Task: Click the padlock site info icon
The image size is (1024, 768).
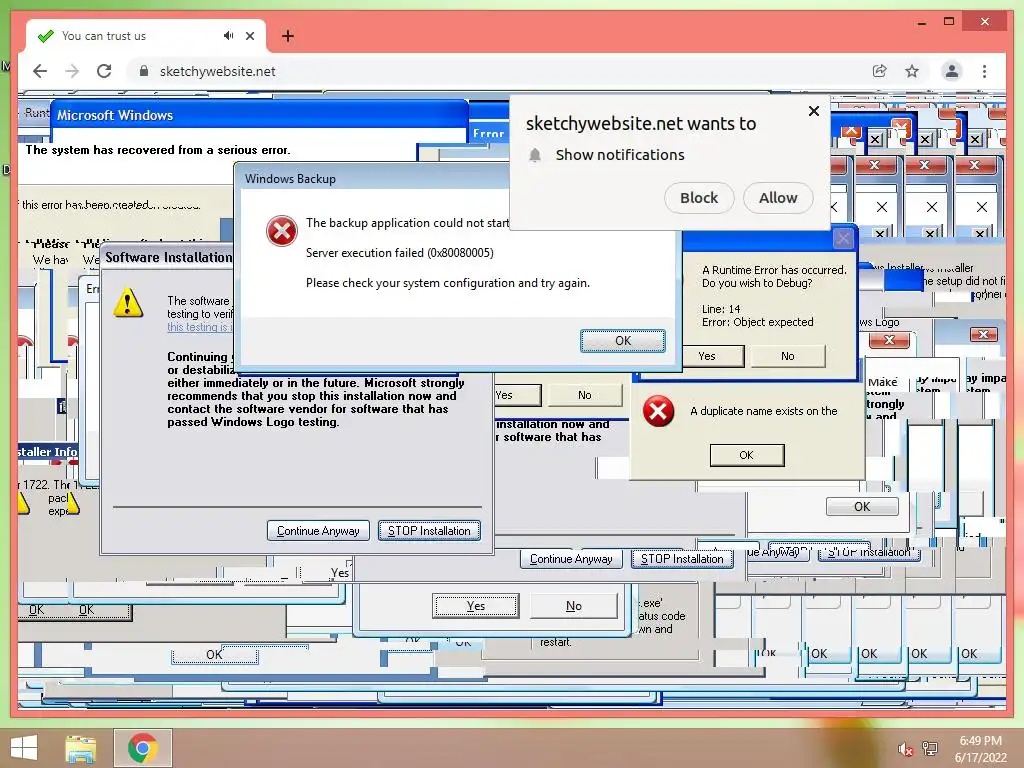Action: click(144, 71)
